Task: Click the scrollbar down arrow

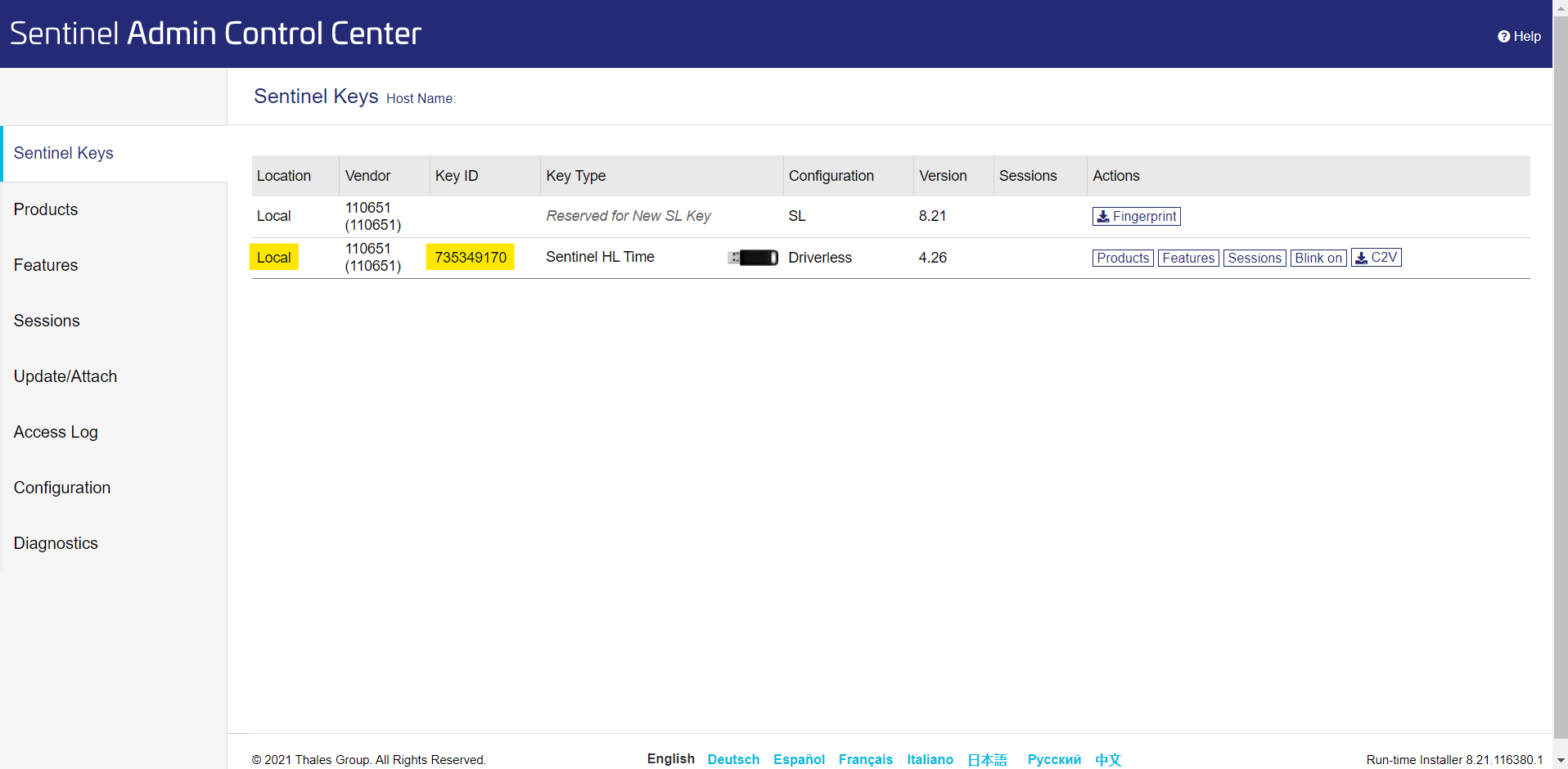Action: click(x=1560, y=761)
